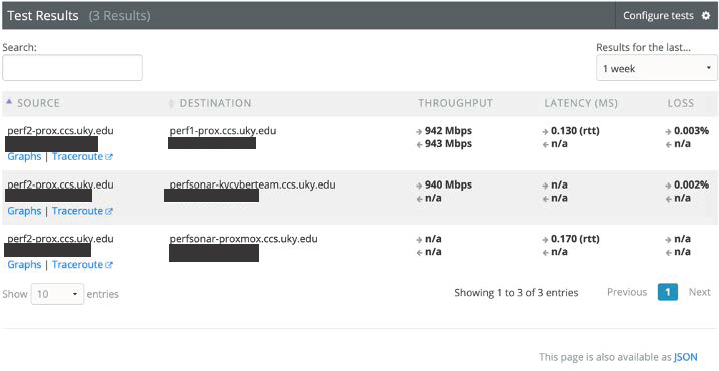Screen dimensions: 719x371
Task: Click the JSON link at page bottom
Action: (x=686, y=357)
